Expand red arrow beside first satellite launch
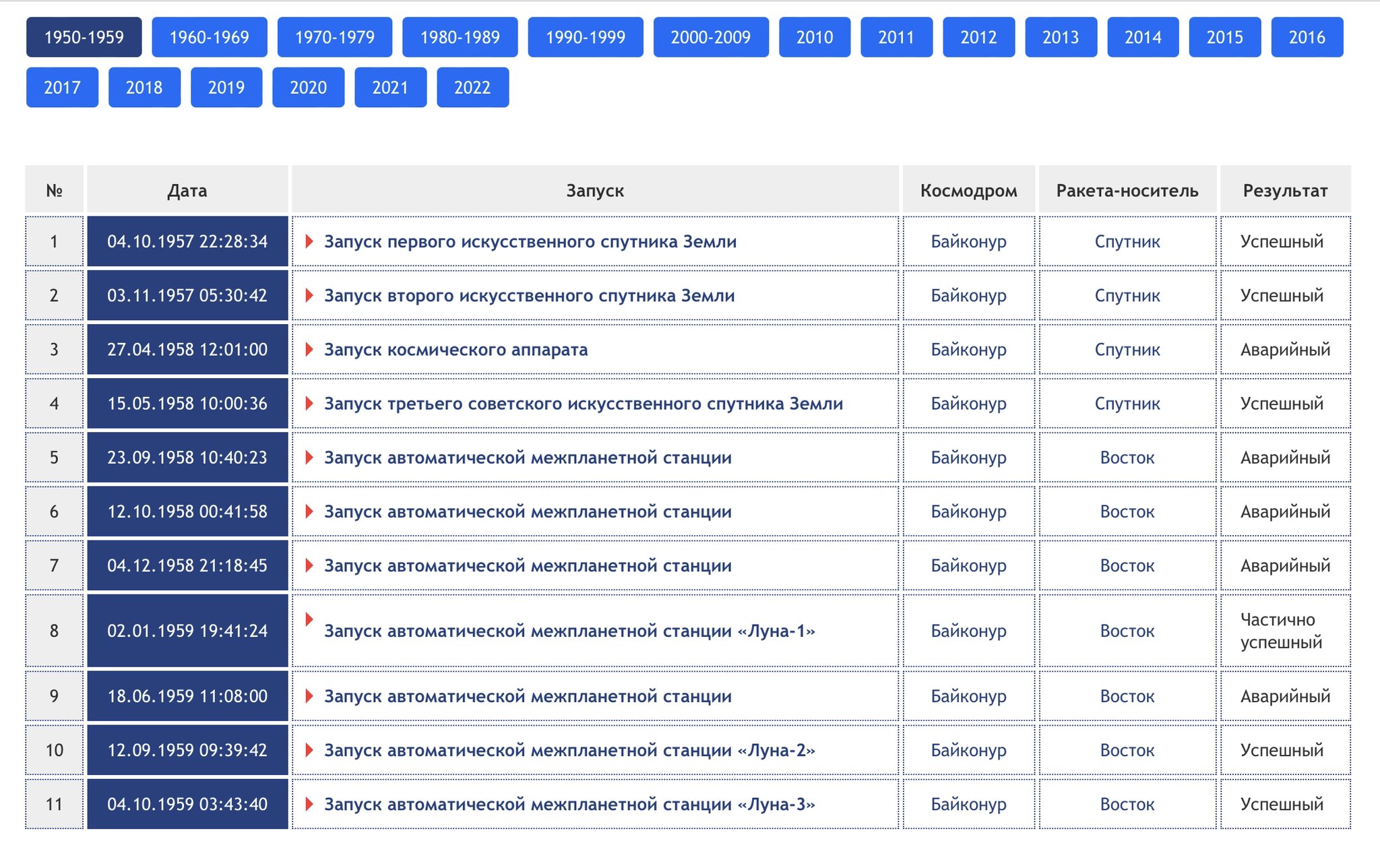 click(309, 241)
